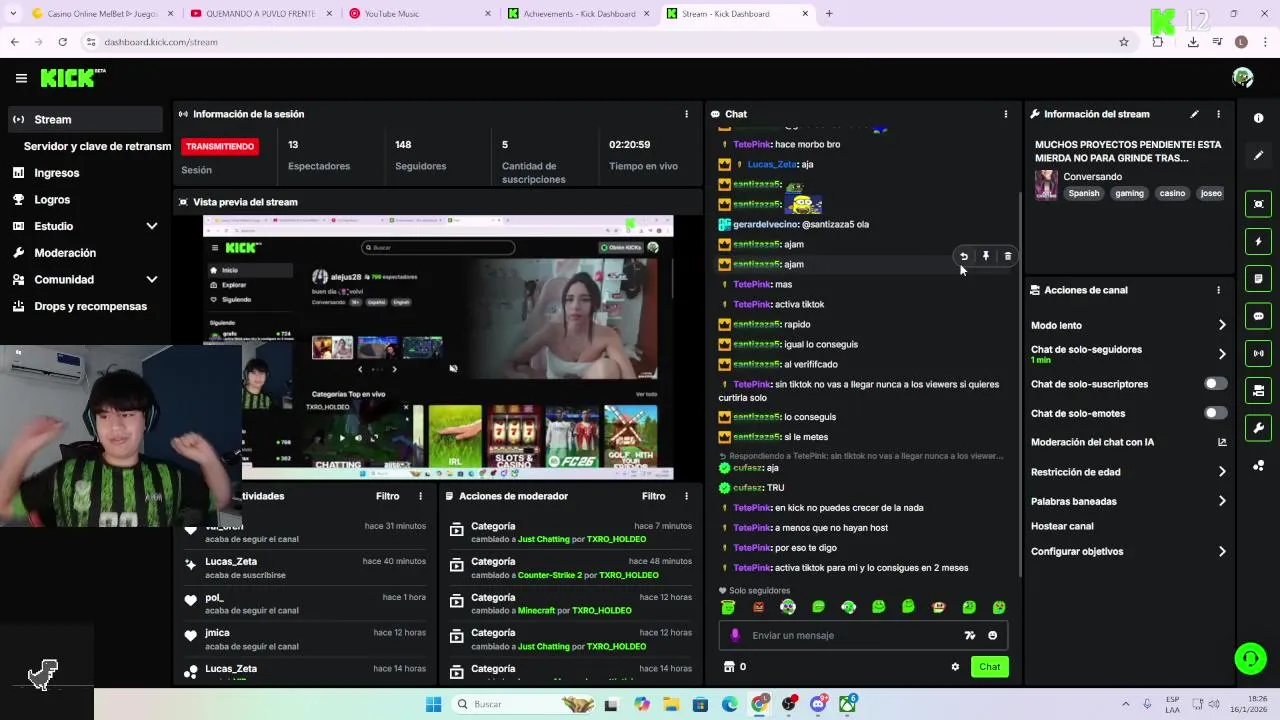Open options for Acciones de canal panel
1280x720 pixels.
coord(1218,290)
